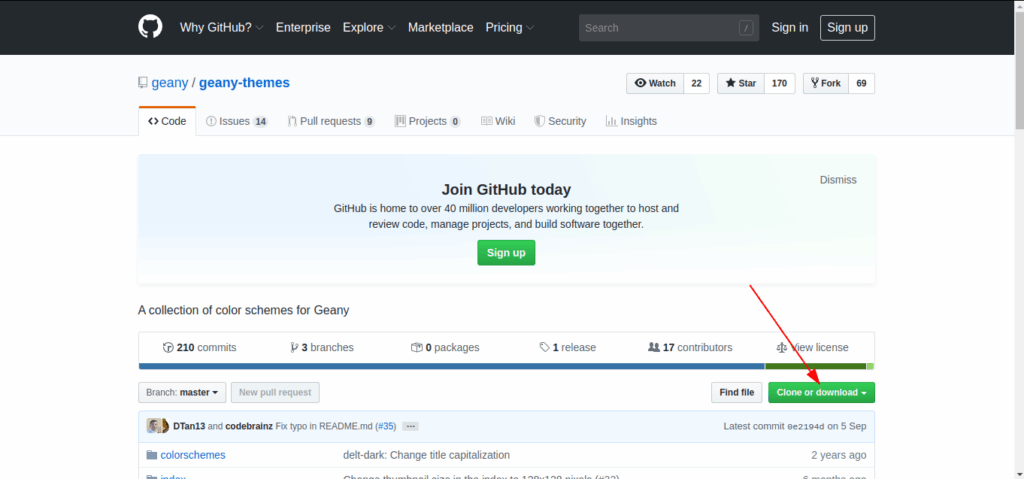Click the Find file button
Image resolution: width=1024 pixels, height=479 pixels.
(x=737, y=392)
